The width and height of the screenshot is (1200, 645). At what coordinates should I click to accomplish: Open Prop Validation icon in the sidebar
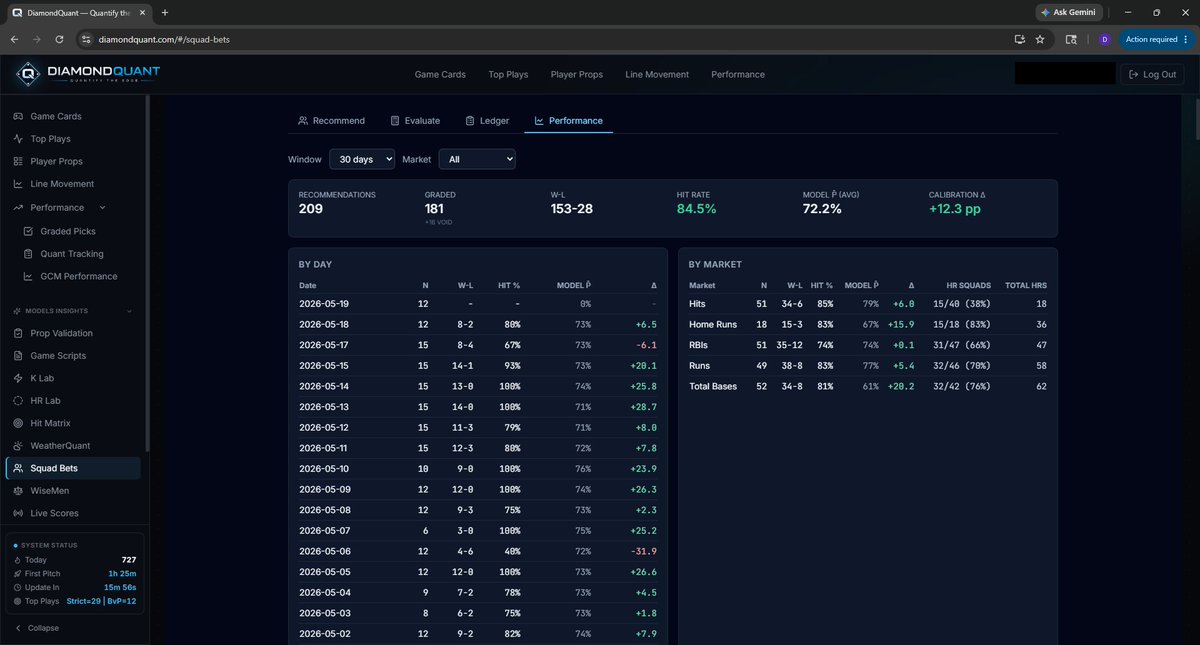pyautogui.click(x=18, y=333)
